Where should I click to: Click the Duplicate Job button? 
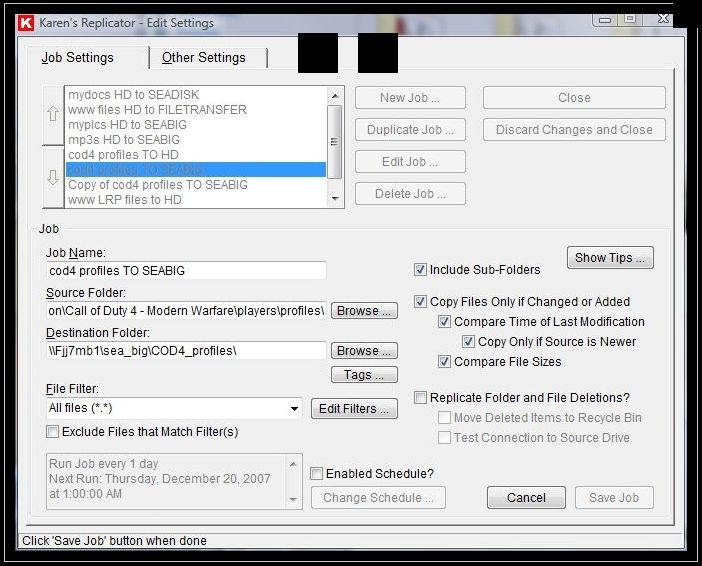point(410,130)
